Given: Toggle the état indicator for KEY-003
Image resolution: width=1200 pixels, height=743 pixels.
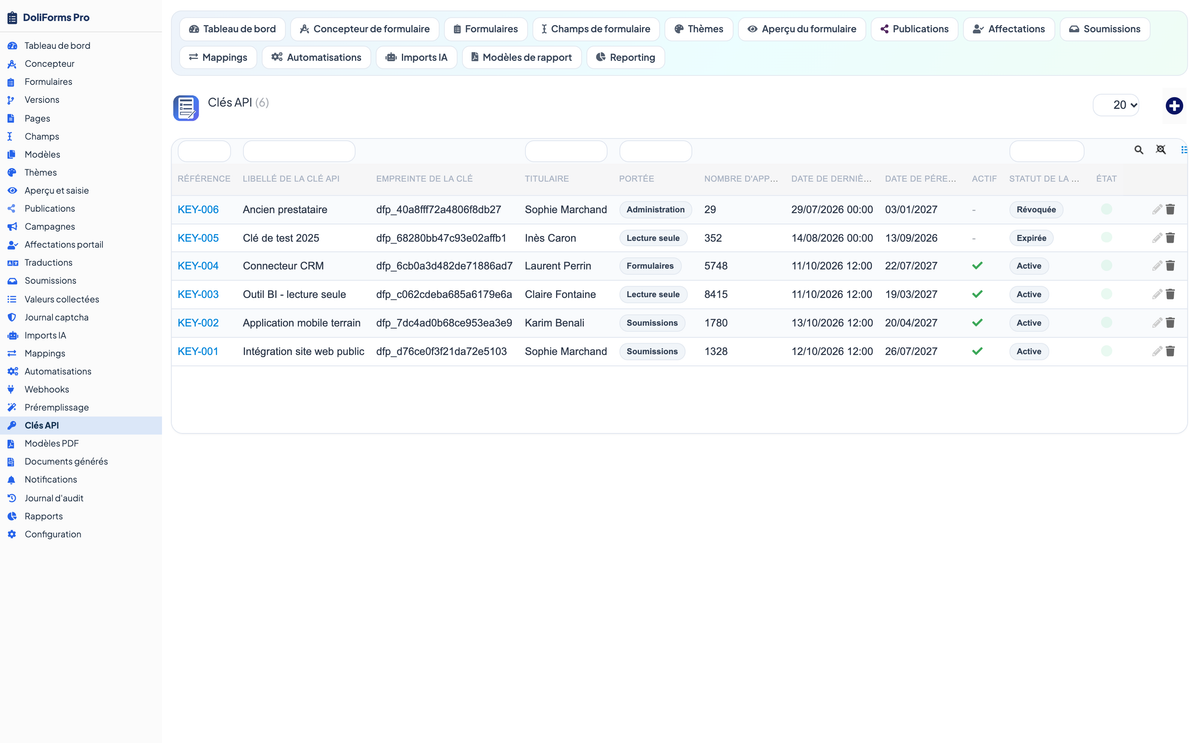Looking at the screenshot, I should (x=1106, y=294).
